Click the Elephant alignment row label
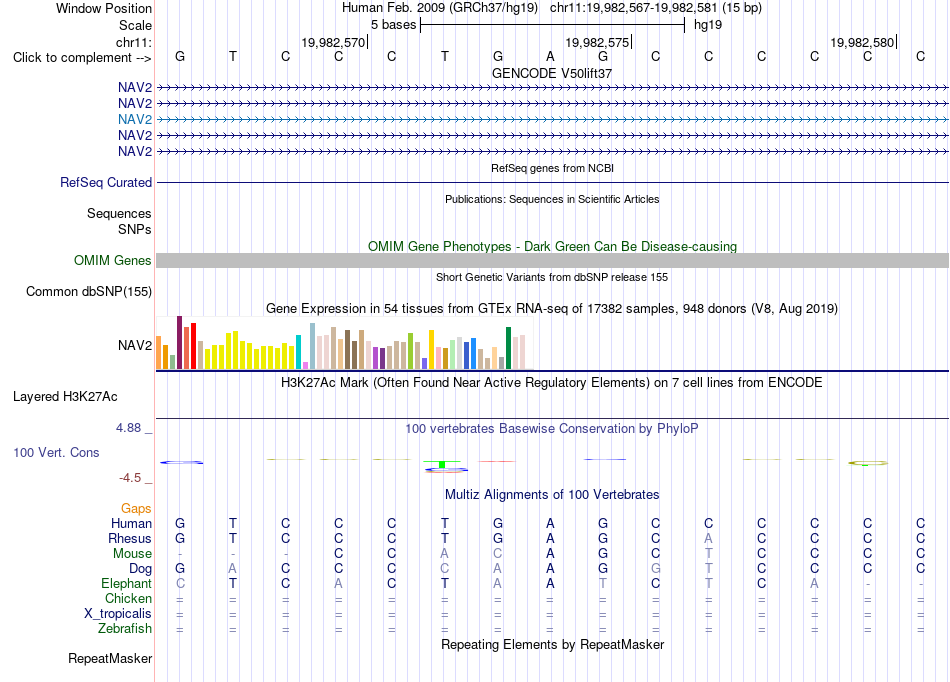The image size is (950, 682). pyautogui.click(x=126, y=583)
